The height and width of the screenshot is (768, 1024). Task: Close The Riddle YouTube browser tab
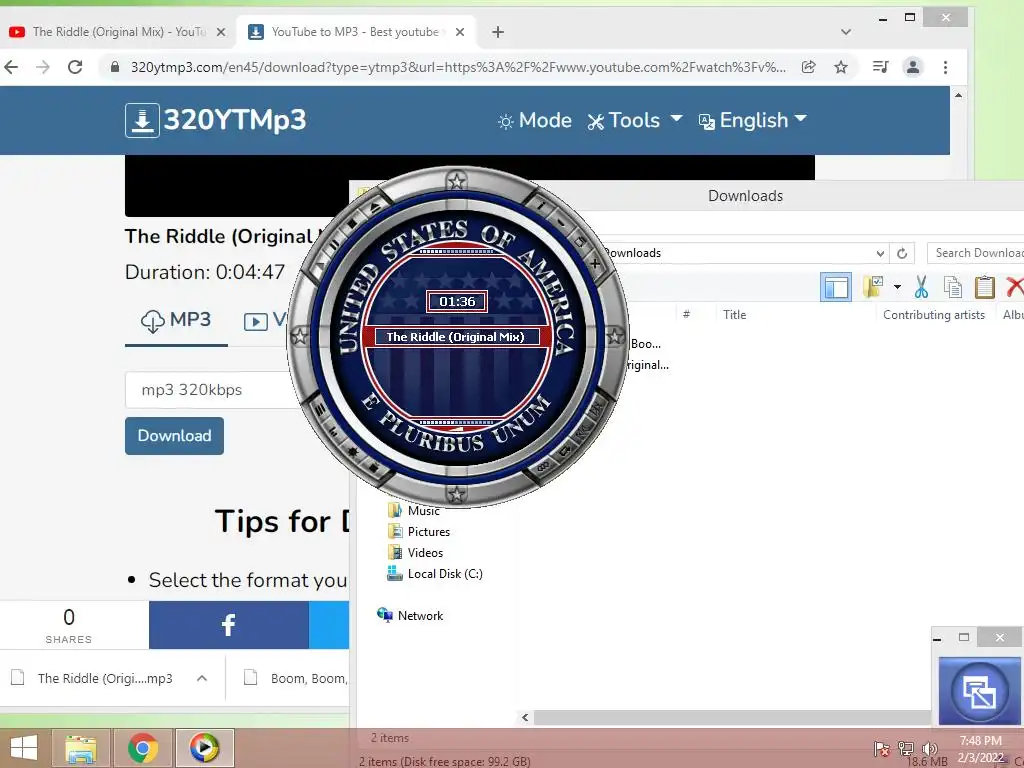(221, 32)
